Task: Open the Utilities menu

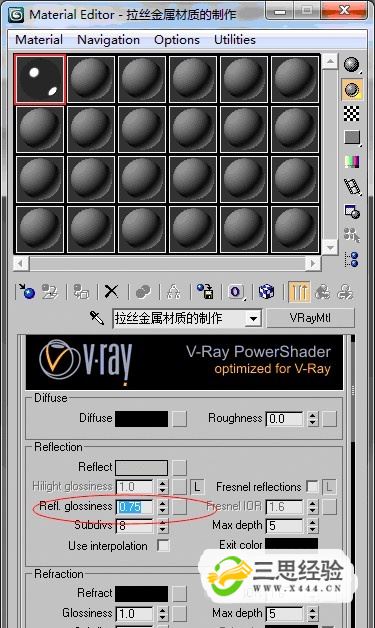Action: 235,40
